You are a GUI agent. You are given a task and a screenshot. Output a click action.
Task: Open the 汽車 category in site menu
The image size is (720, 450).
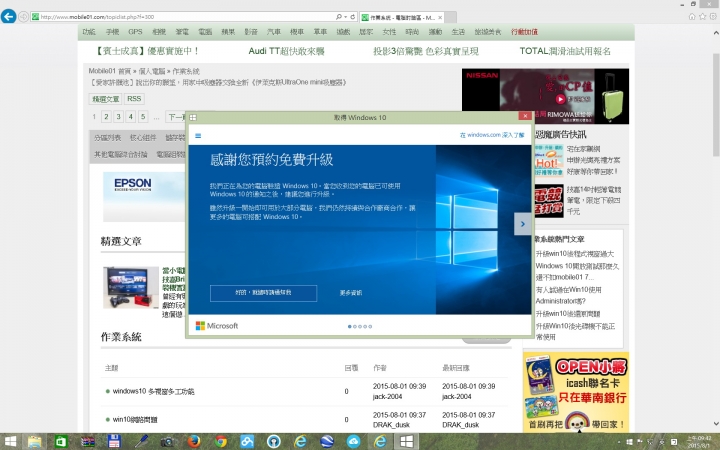coord(274,32)
